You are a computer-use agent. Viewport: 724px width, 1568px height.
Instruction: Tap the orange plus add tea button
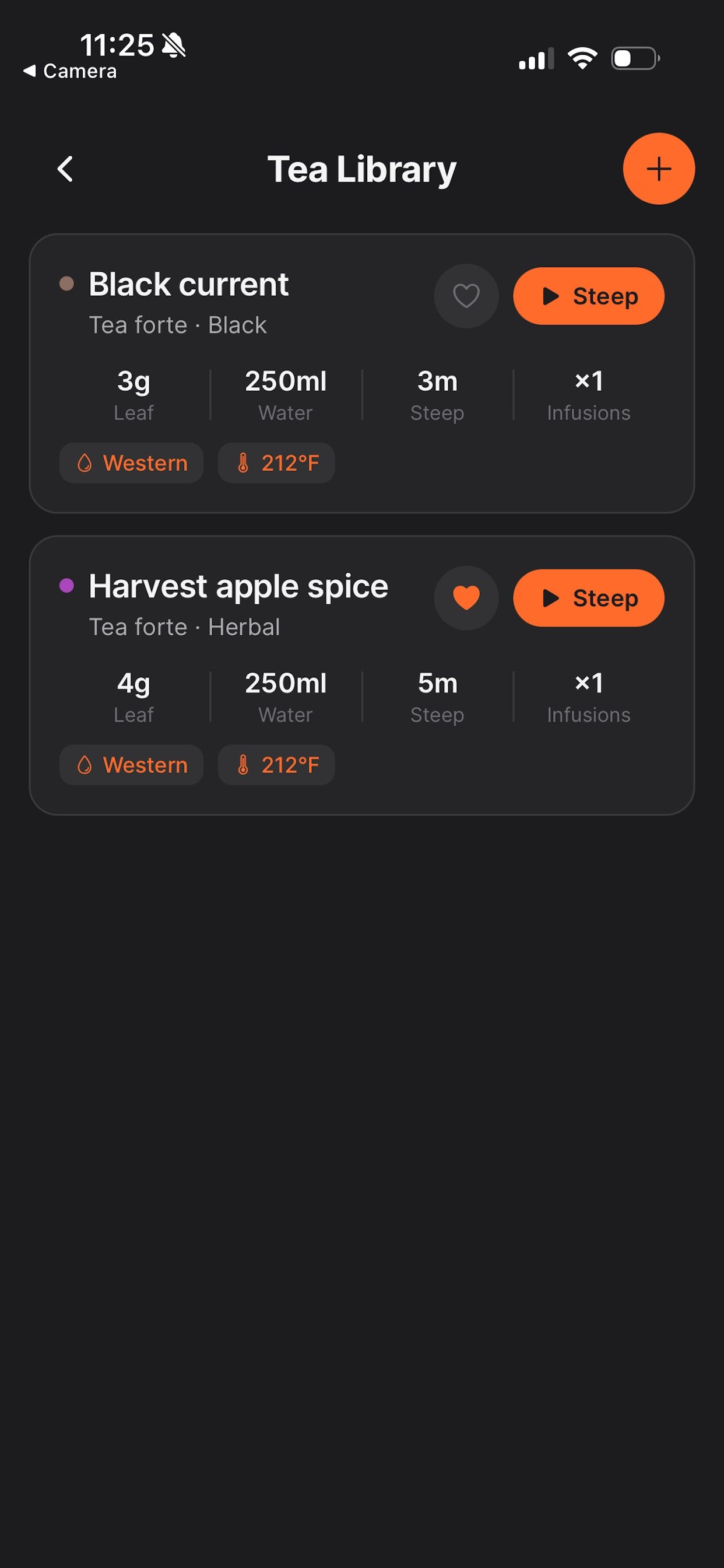658,169
